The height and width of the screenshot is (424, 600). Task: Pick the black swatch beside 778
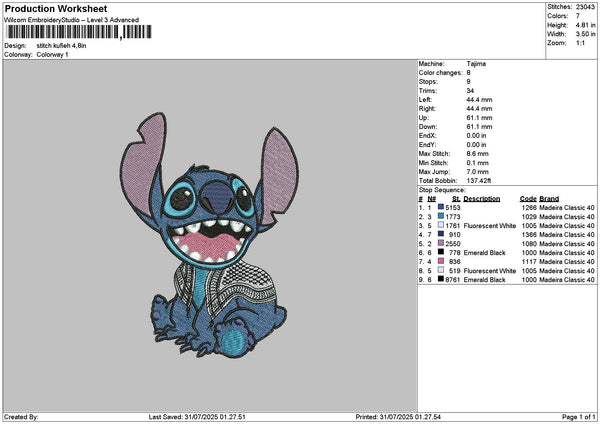(441, 252)
